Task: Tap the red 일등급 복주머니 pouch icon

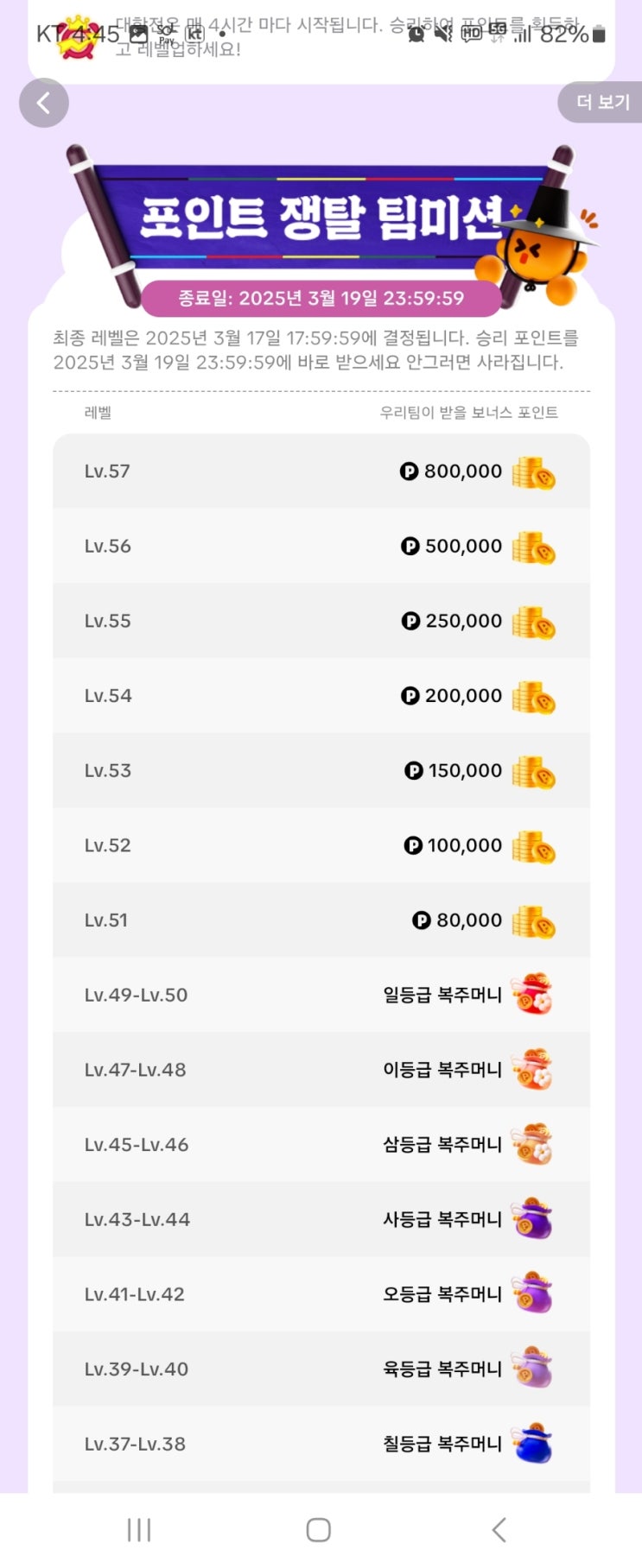Action: 531,995
